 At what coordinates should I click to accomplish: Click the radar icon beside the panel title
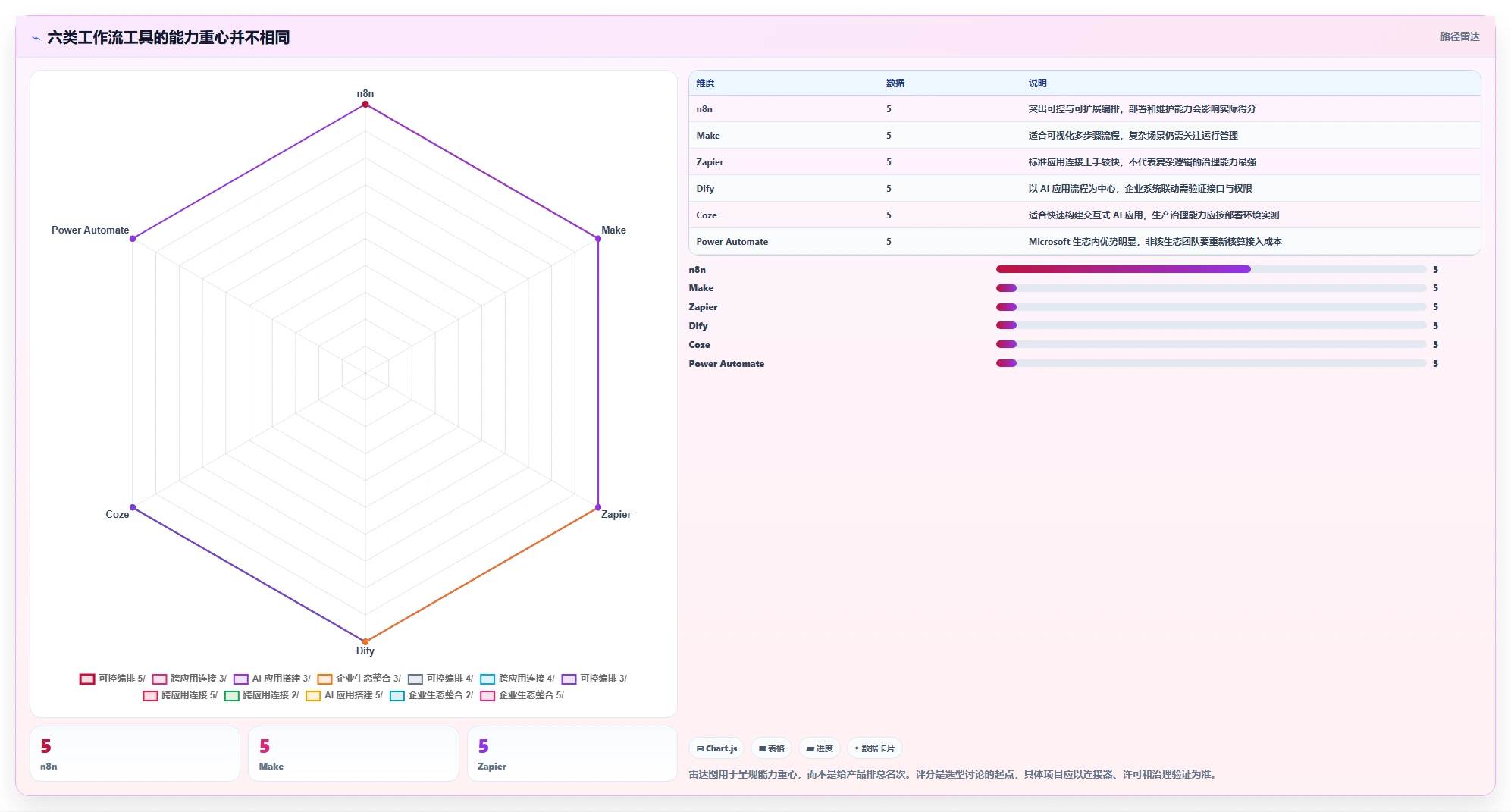pyautogui.click(x=36, y=38)
